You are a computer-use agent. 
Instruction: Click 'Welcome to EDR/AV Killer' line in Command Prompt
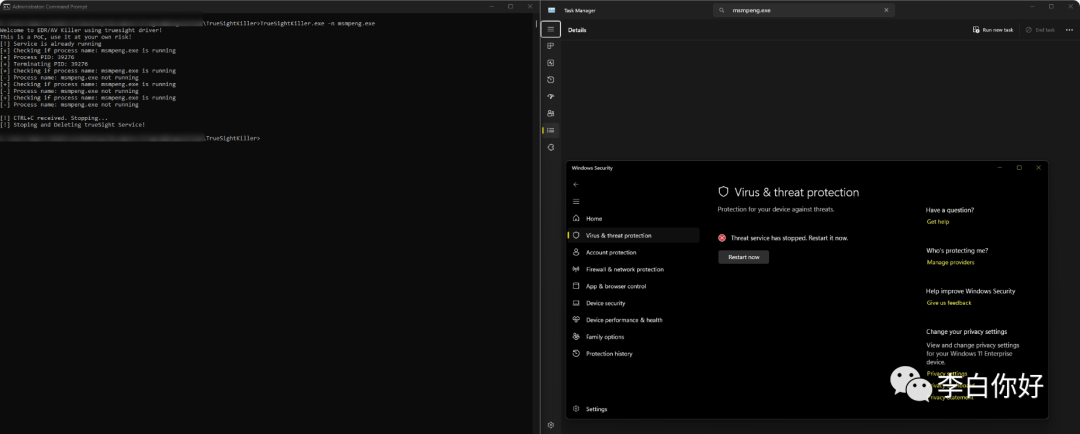click(81, 30)
